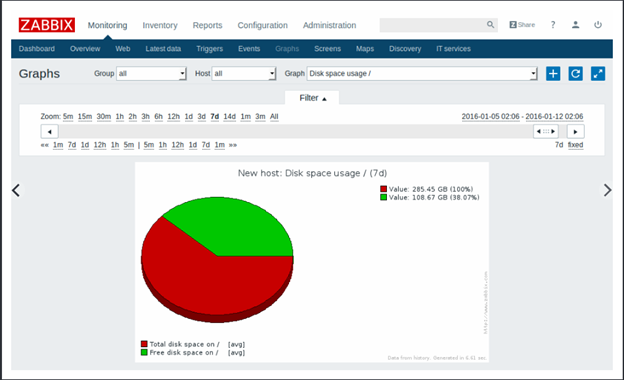Screen dimensions: 624x380
Task: Open the Monitoring menu
Action: (x=107, y=25)
